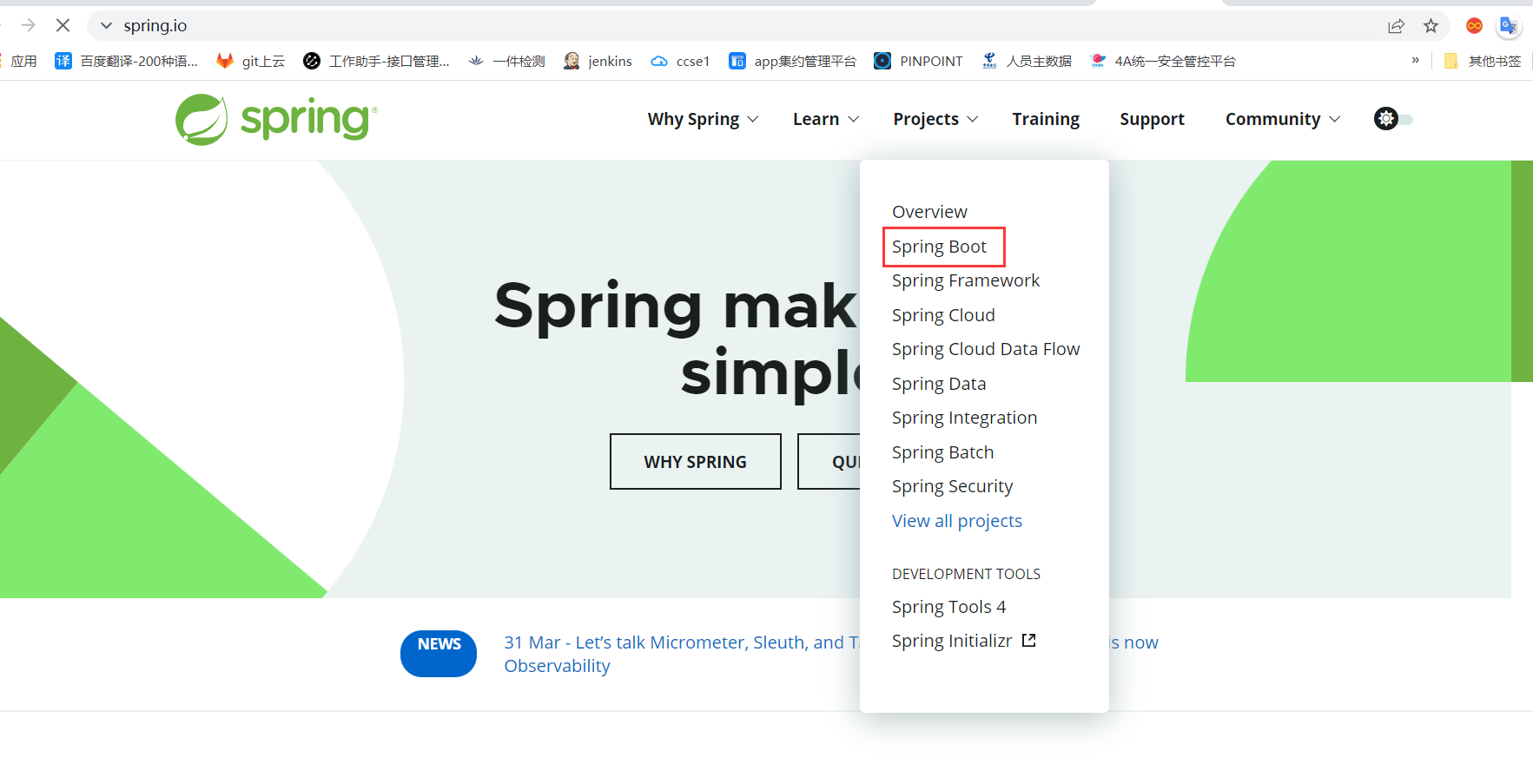
Task: Open the Google Translate extension
Action: pyautogui.click(x=1509, y=25)
